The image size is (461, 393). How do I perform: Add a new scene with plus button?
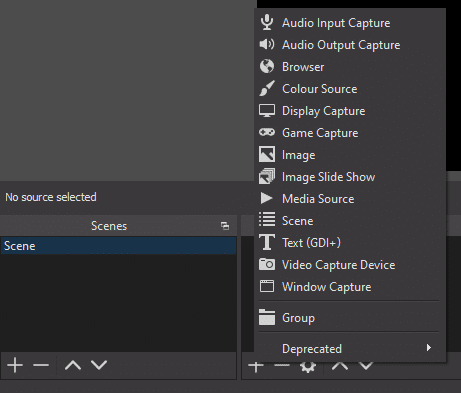[15, 365]
